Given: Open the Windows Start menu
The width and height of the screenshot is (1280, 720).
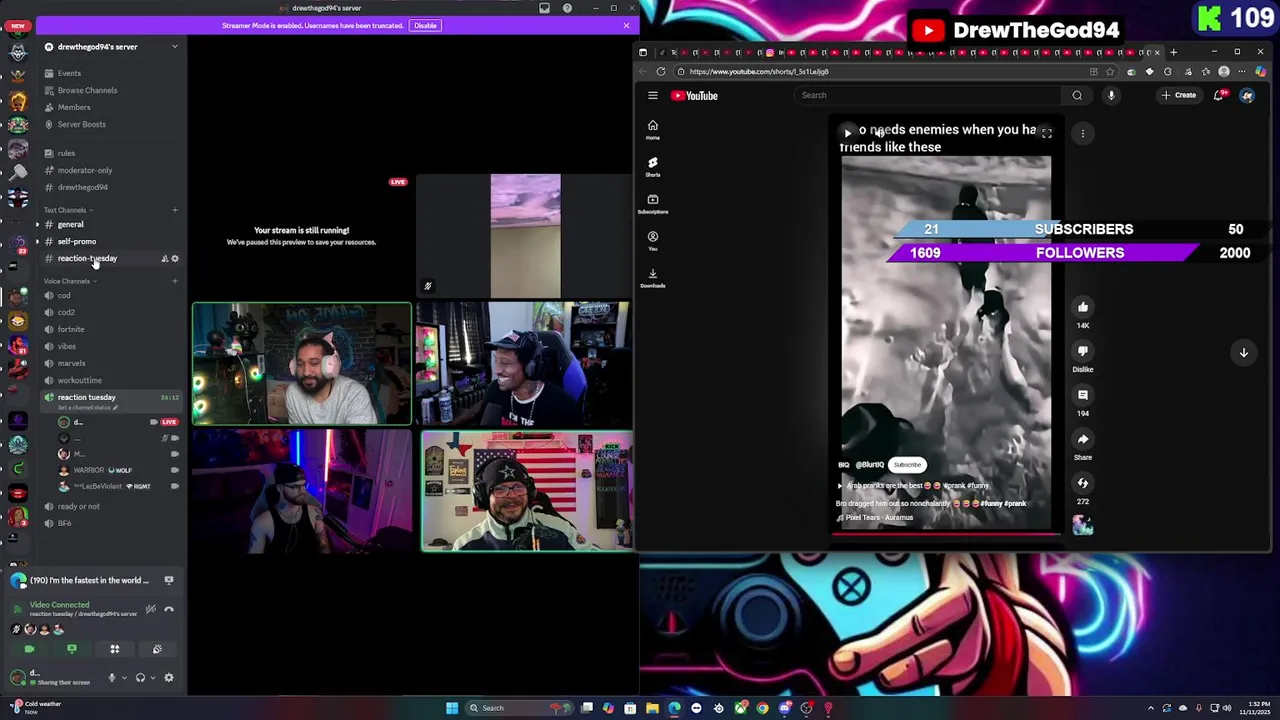Looking at the screenshot, I should pos(452,708).
